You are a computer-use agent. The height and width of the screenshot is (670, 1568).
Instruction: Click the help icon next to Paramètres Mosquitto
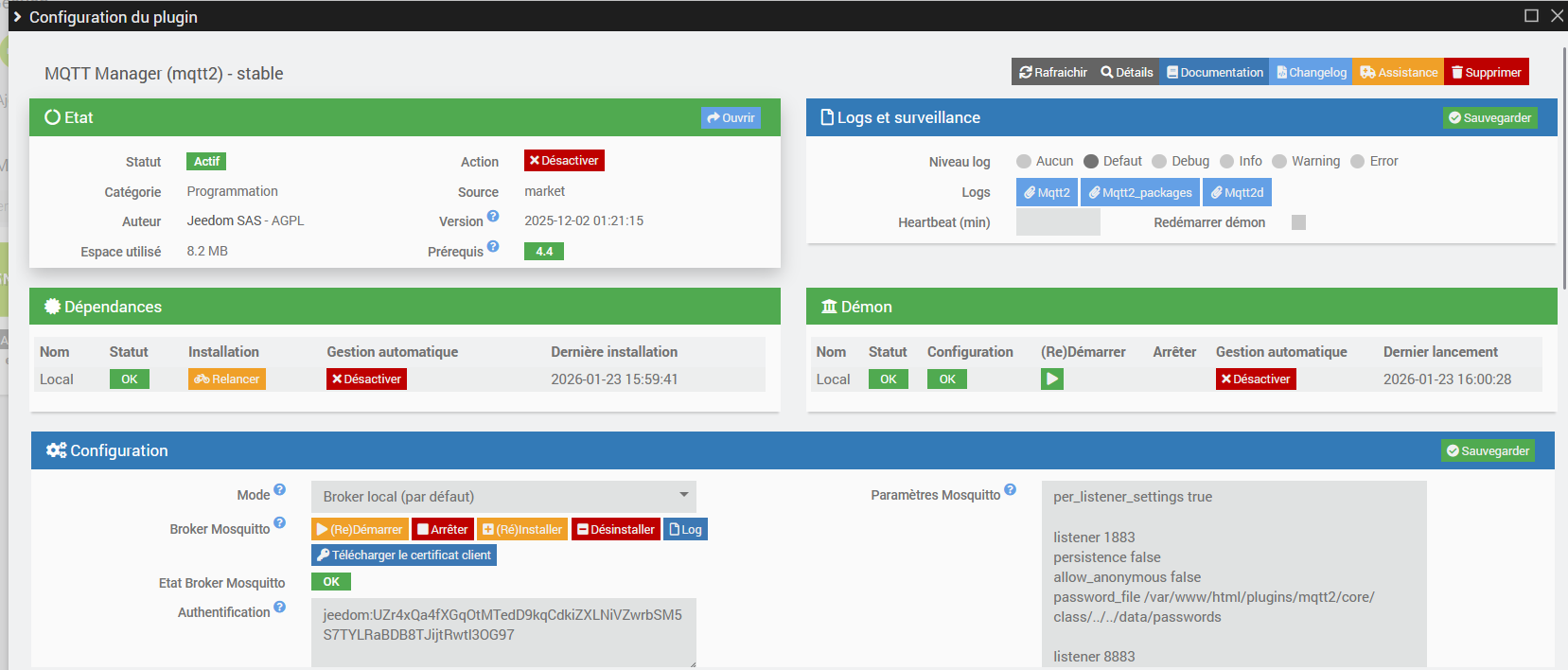click(1010, 489)
